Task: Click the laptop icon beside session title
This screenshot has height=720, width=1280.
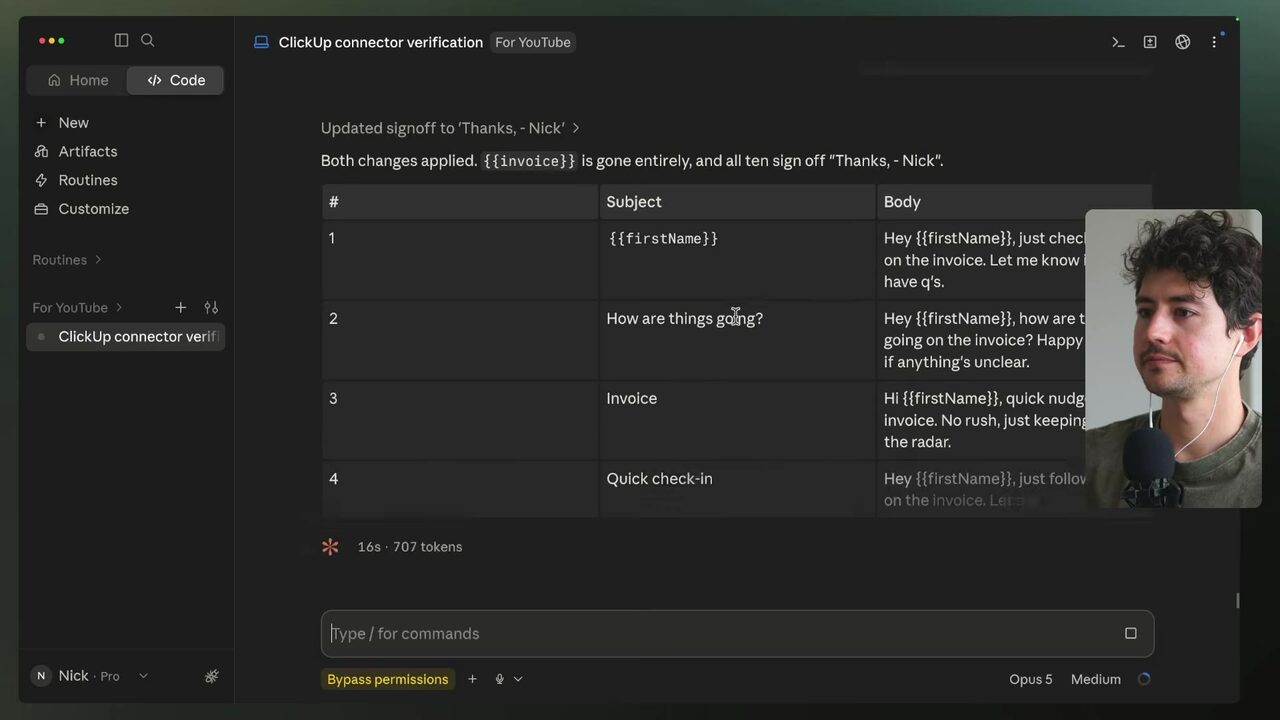Action: [x=261, y=42]
